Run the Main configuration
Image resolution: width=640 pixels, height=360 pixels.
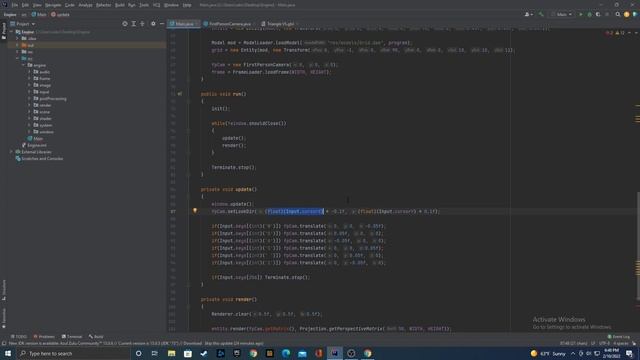[x=581, y=14]
